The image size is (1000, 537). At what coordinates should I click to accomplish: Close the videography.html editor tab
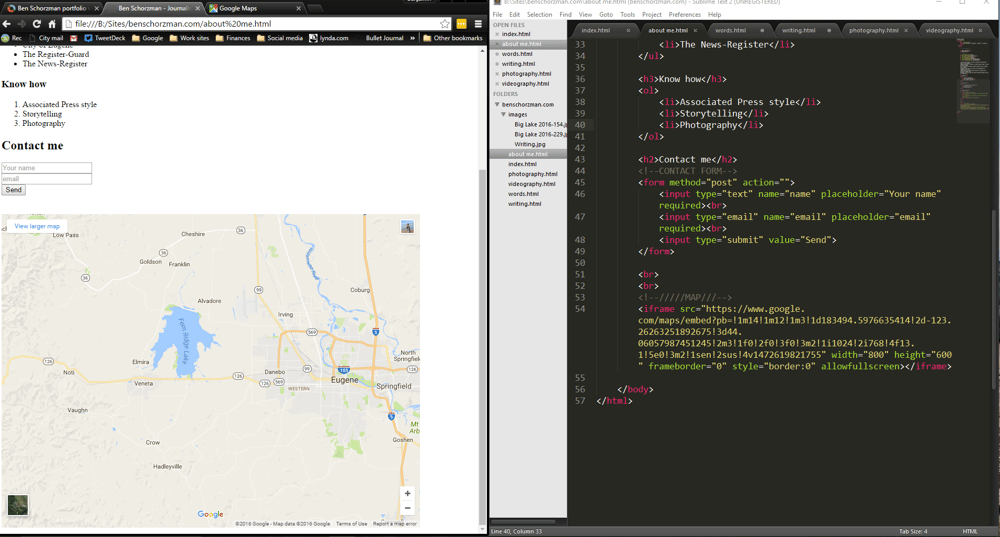click(980, 30)
